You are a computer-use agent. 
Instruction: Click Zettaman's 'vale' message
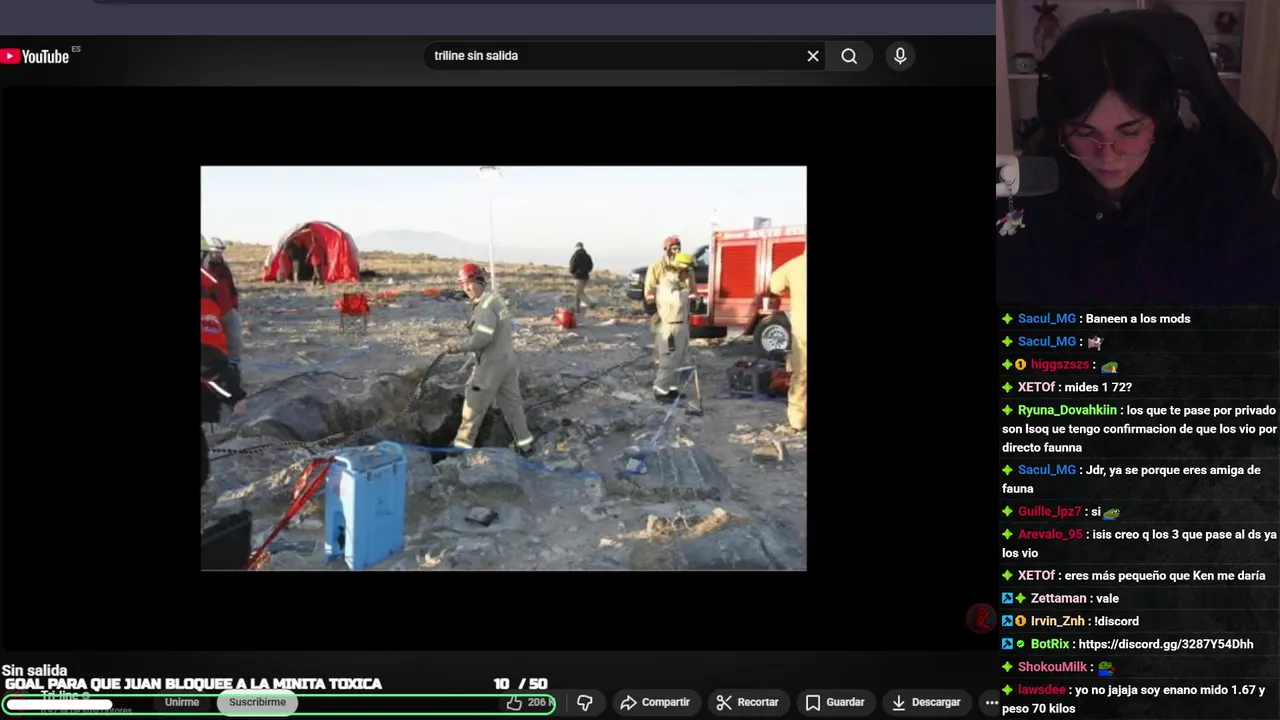click(x=1107, y=598)
